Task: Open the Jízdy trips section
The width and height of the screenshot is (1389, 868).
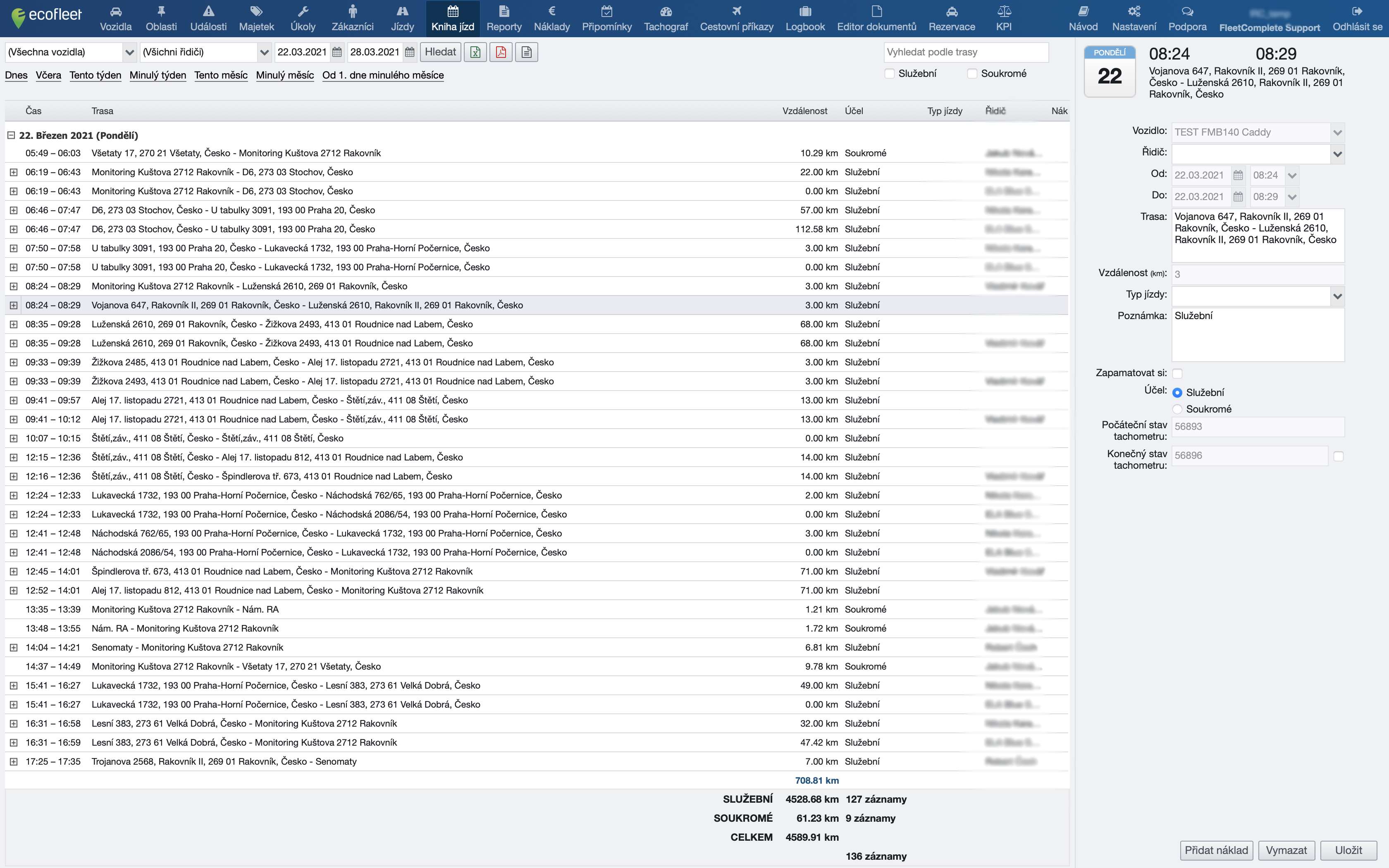Action: (x=402, y=19)
